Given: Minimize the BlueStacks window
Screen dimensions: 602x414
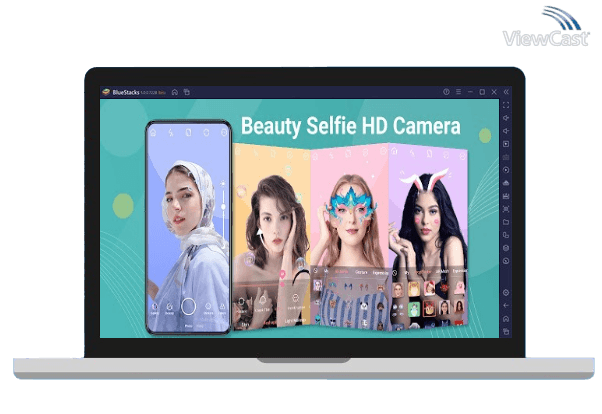Looking at the screenshot, I should tap(470, 92).
